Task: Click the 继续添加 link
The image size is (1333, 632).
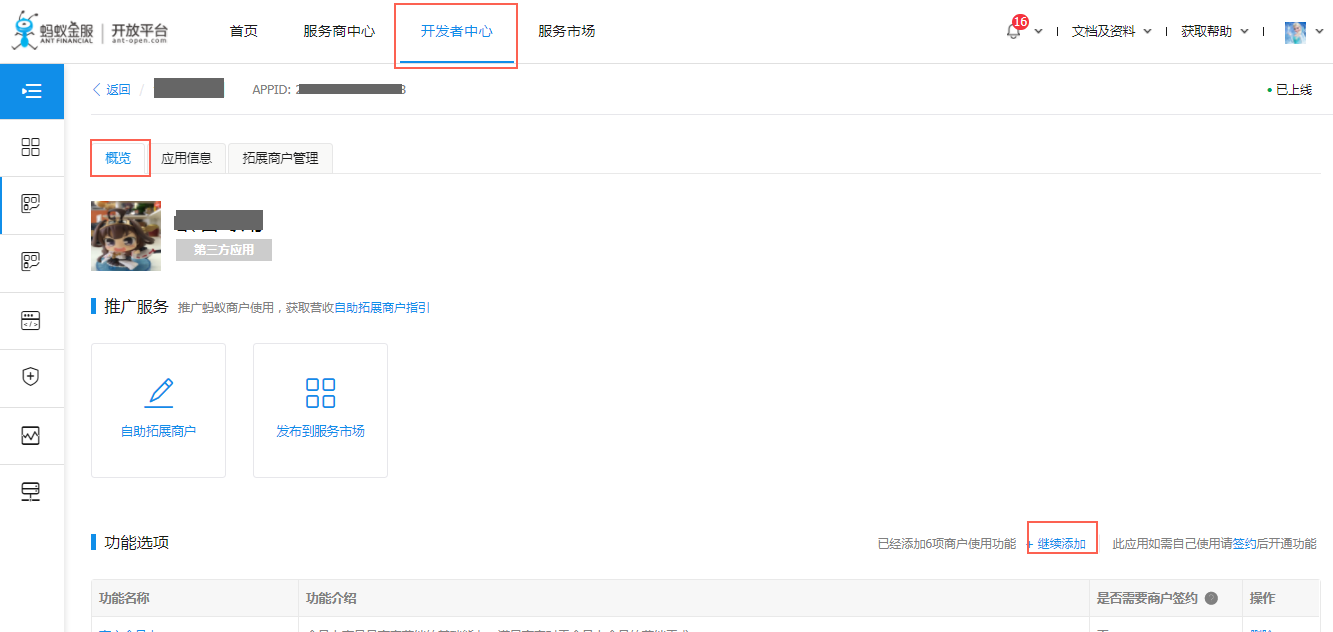Action: 1061,544
